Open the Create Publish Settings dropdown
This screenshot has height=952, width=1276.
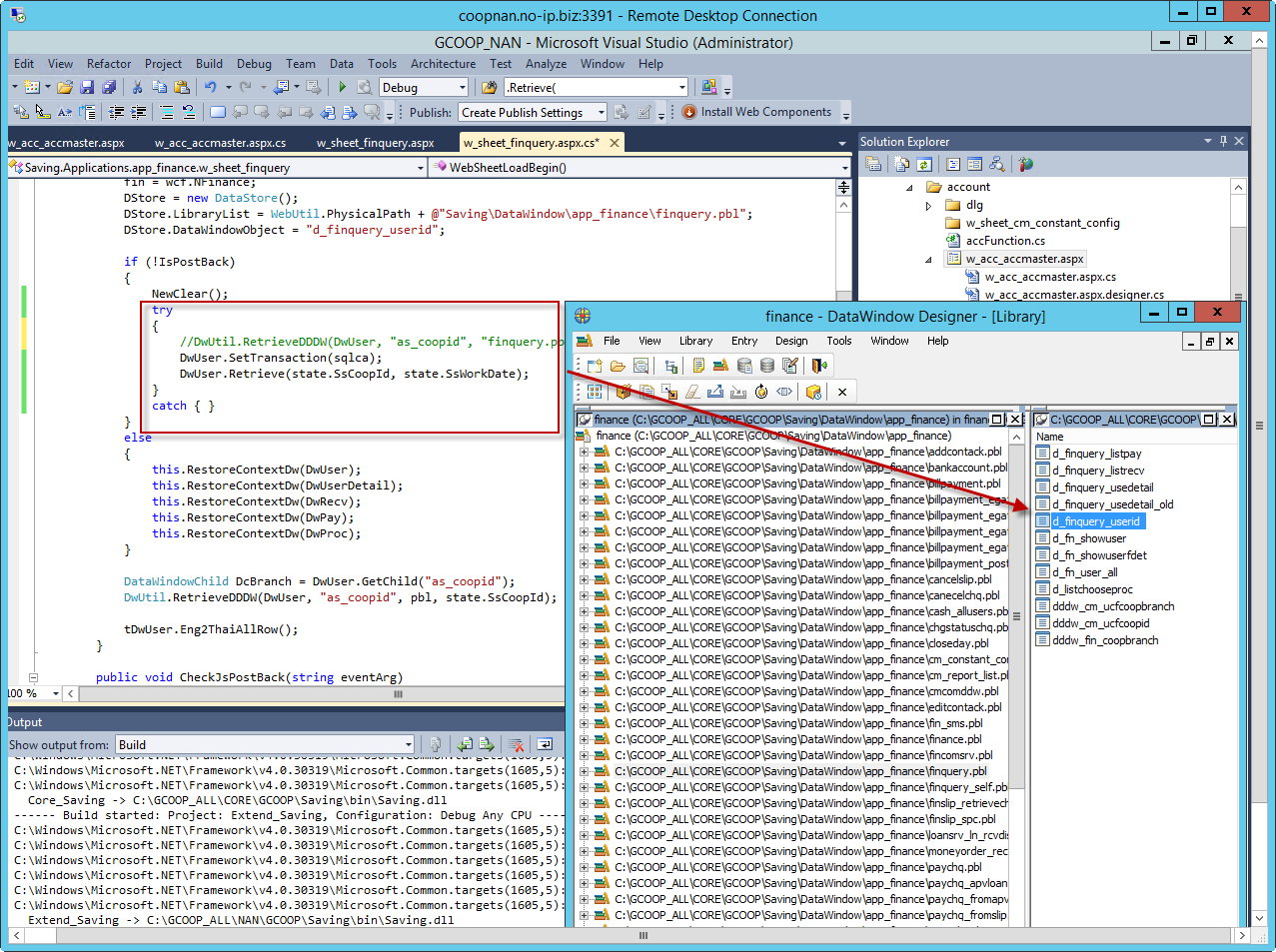click(602, 113)
